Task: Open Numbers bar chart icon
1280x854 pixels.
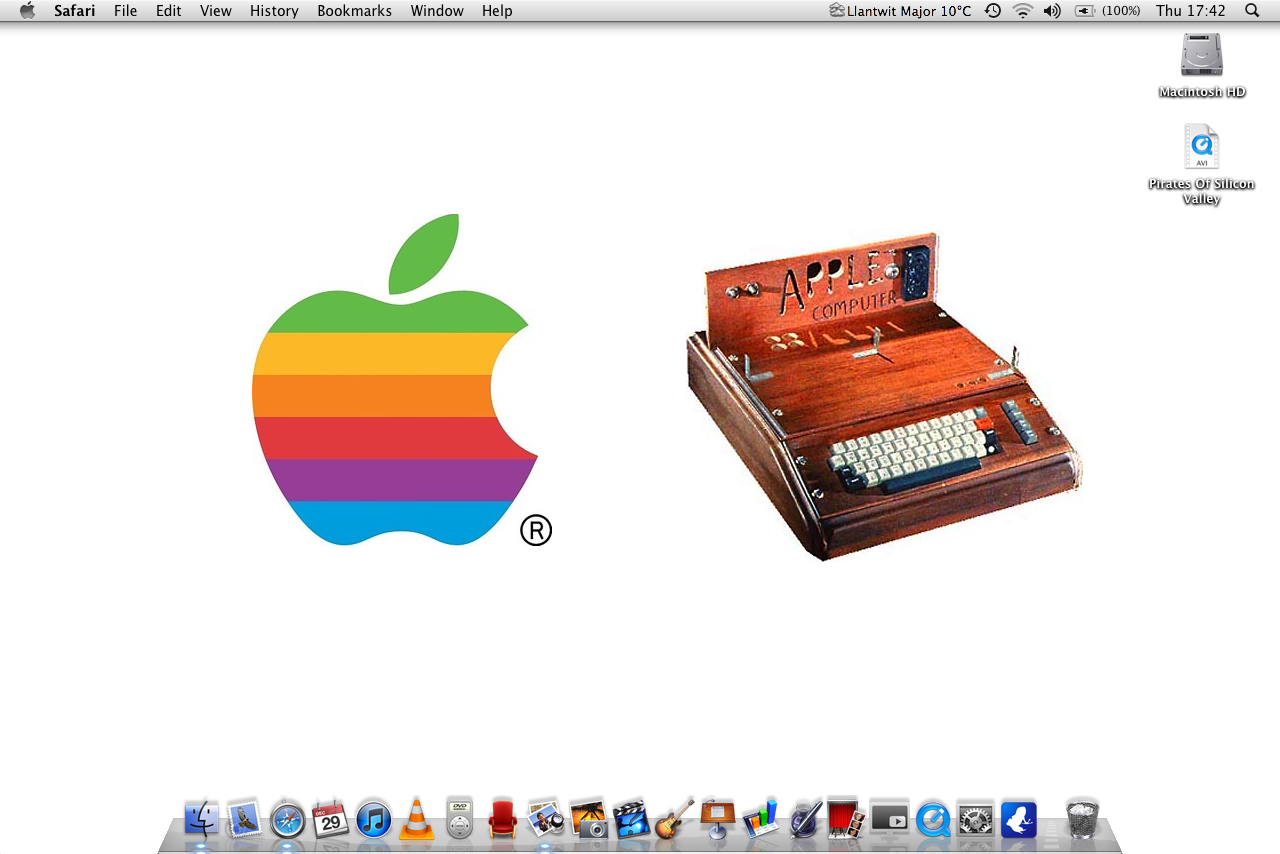Action: [760, 820]
